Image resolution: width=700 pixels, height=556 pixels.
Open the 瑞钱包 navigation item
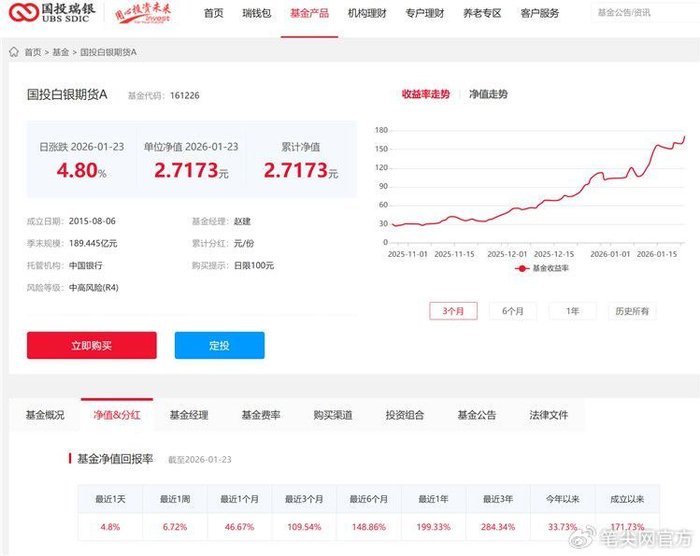click(257, 13)
